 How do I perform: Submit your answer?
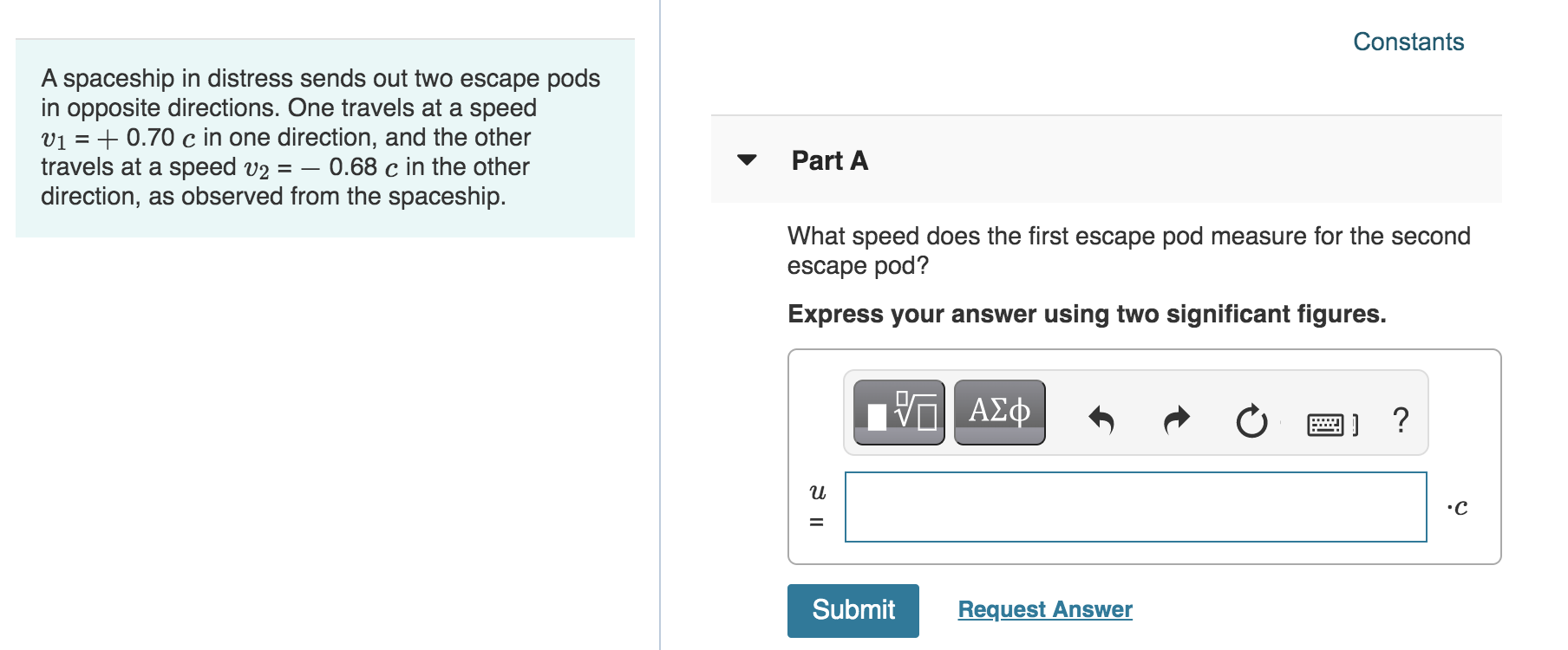(x=853, y=610)
